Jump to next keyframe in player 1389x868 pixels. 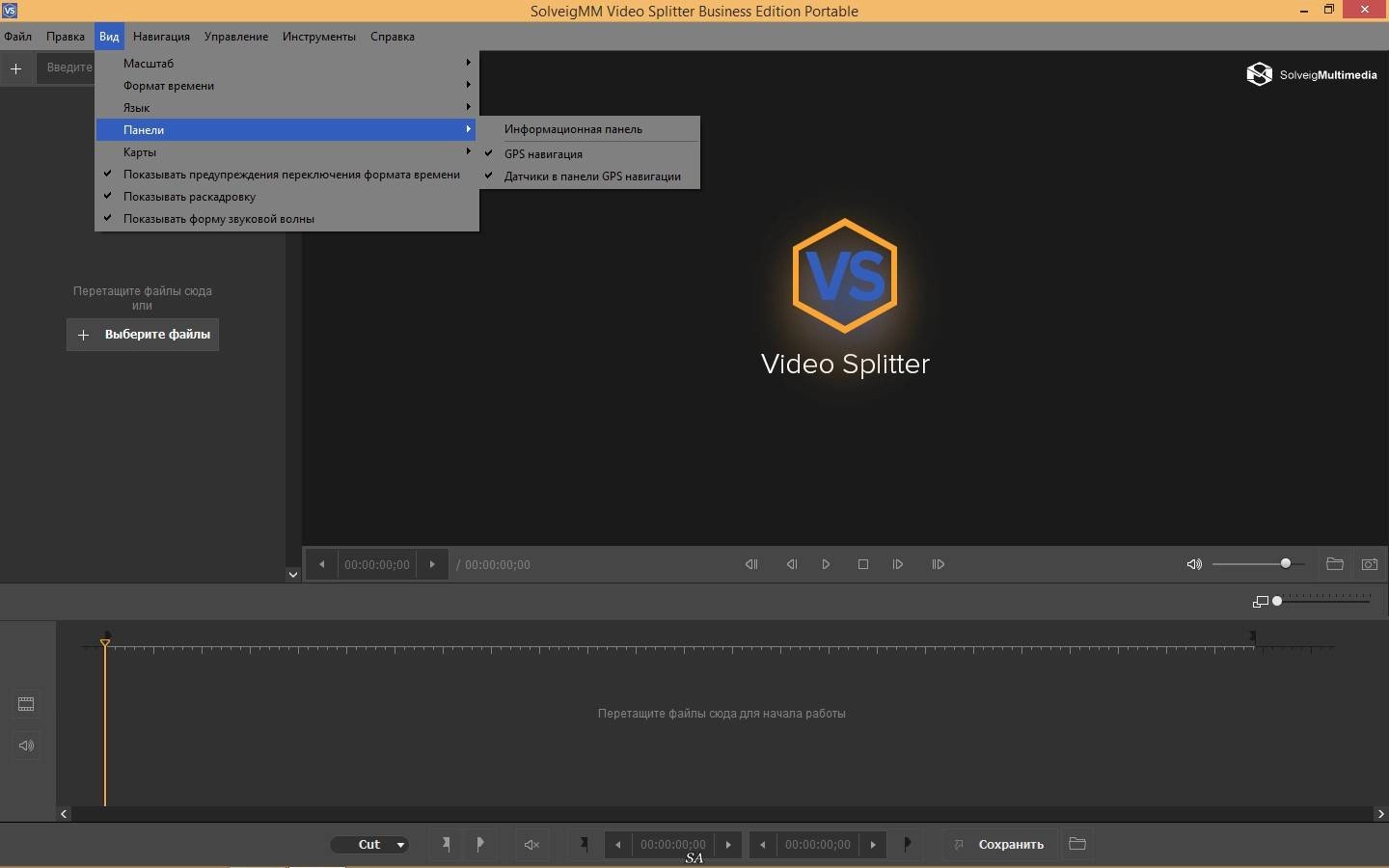[938, 564]
